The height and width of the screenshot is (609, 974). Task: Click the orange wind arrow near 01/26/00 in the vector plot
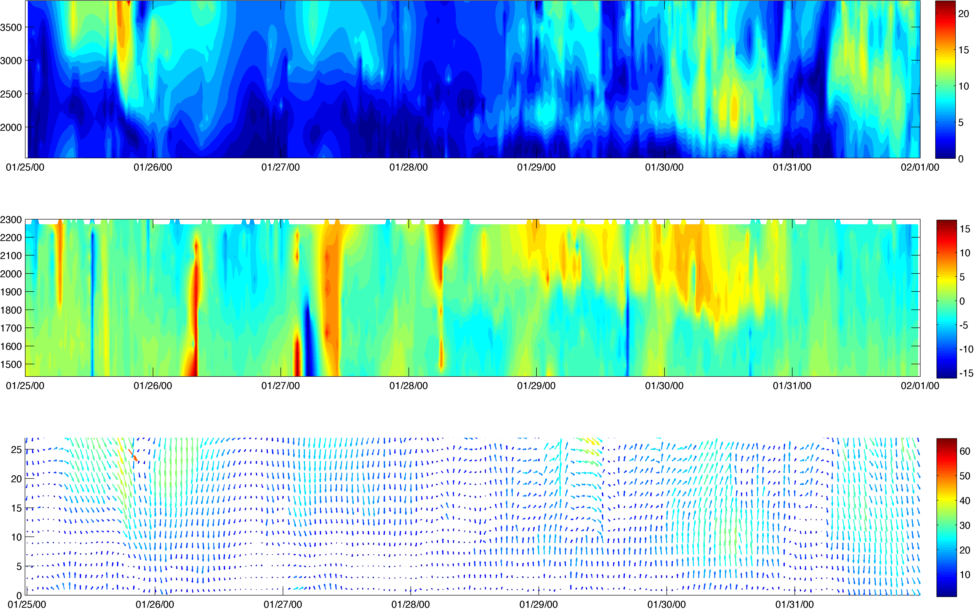133,454
